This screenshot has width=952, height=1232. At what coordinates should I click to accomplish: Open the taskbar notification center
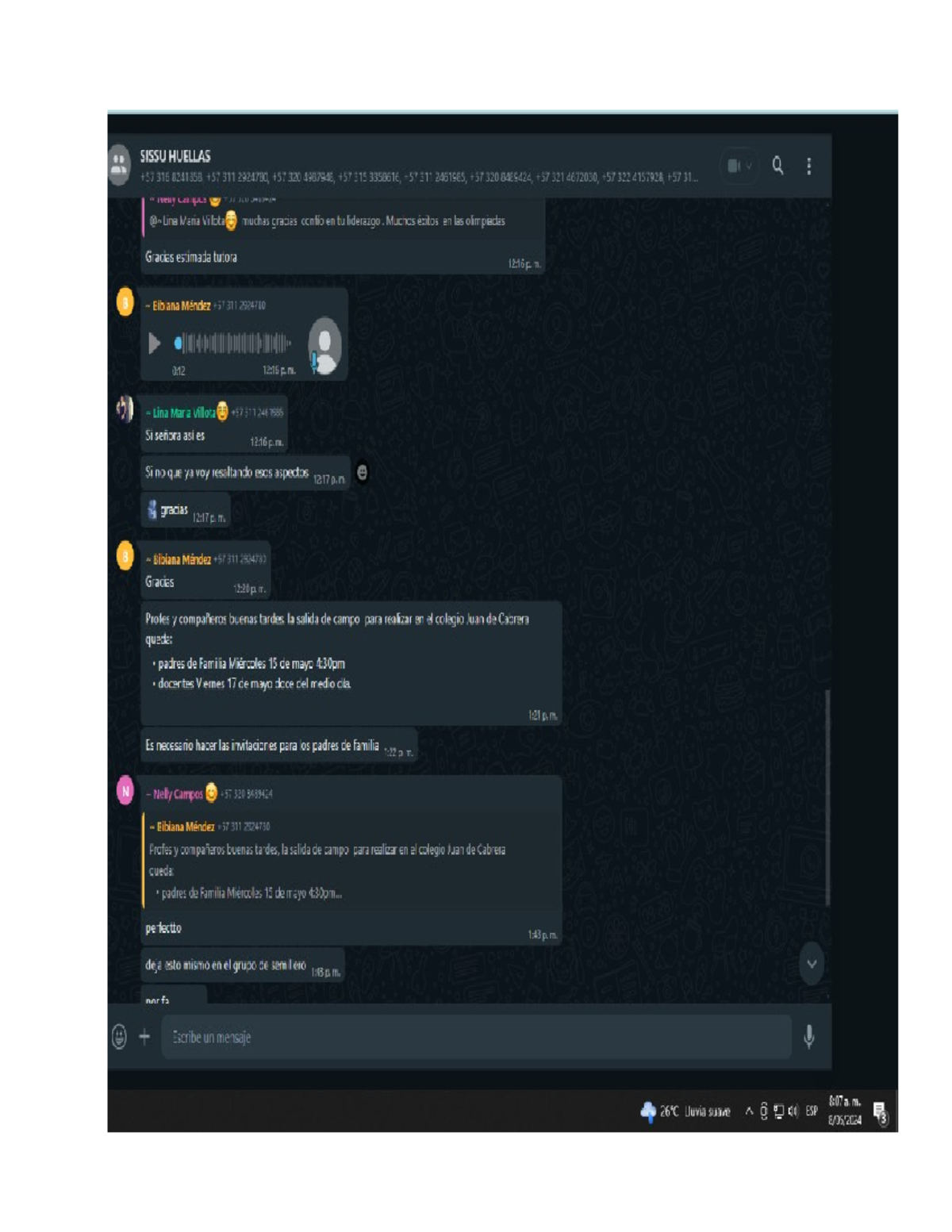(880, 1113)
